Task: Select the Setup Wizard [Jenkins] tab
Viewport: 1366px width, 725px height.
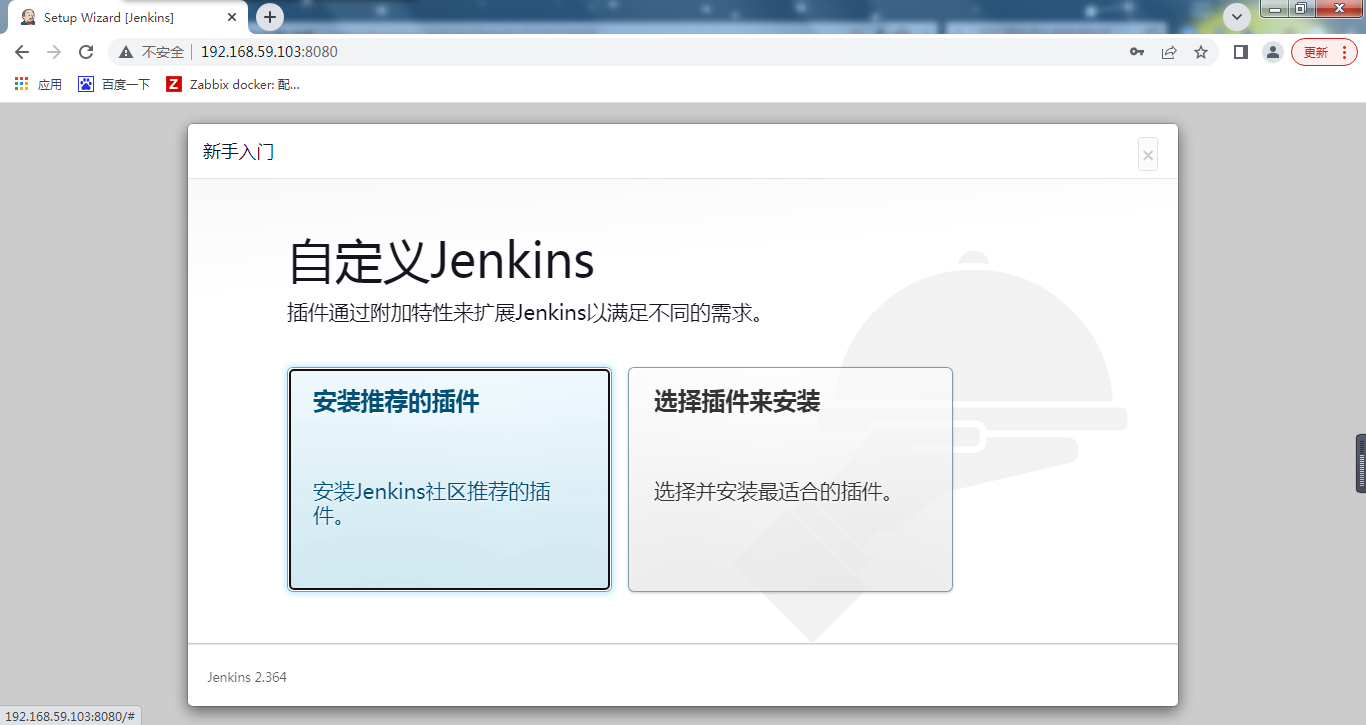Action: coord(128,18)
